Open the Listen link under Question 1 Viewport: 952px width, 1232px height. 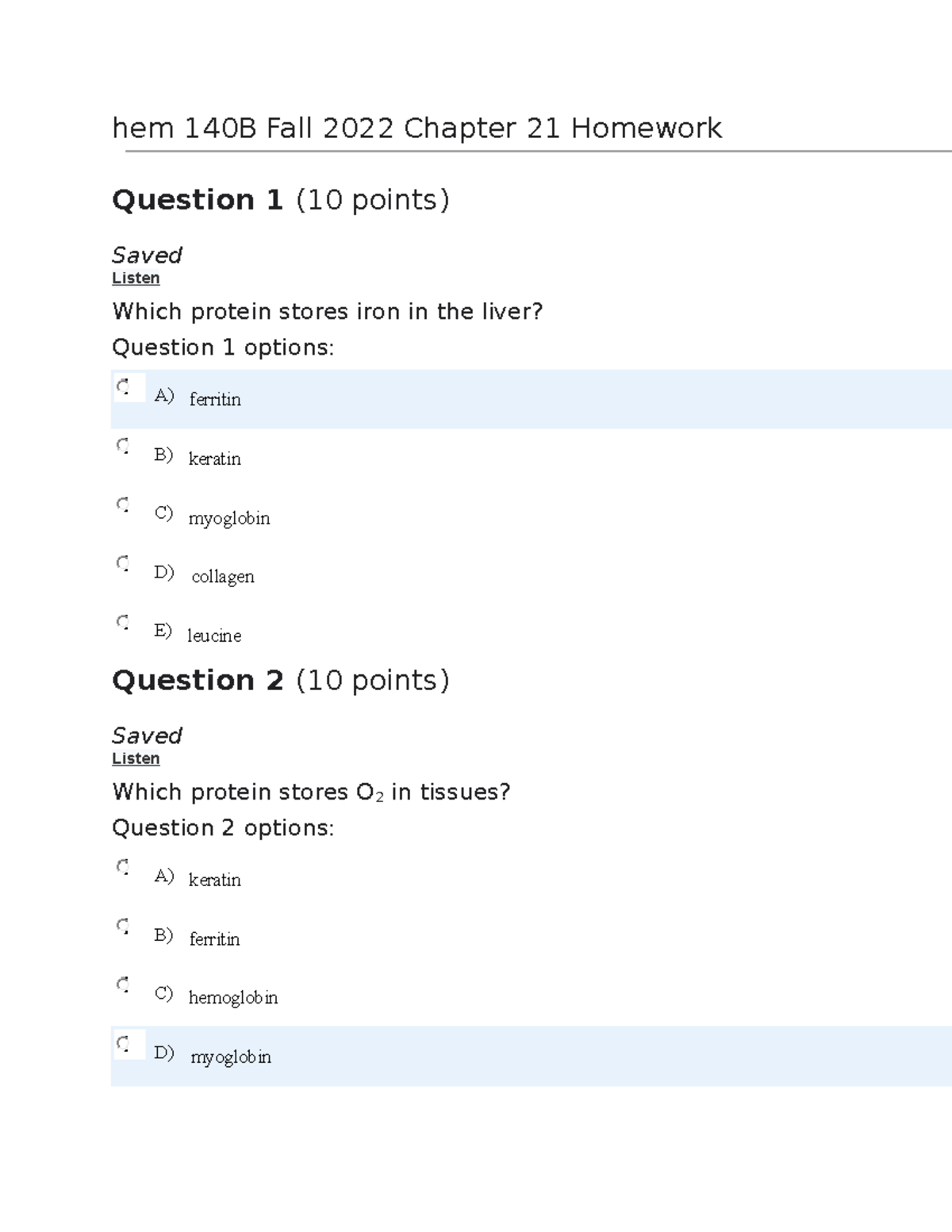click(x=136, y=278)
